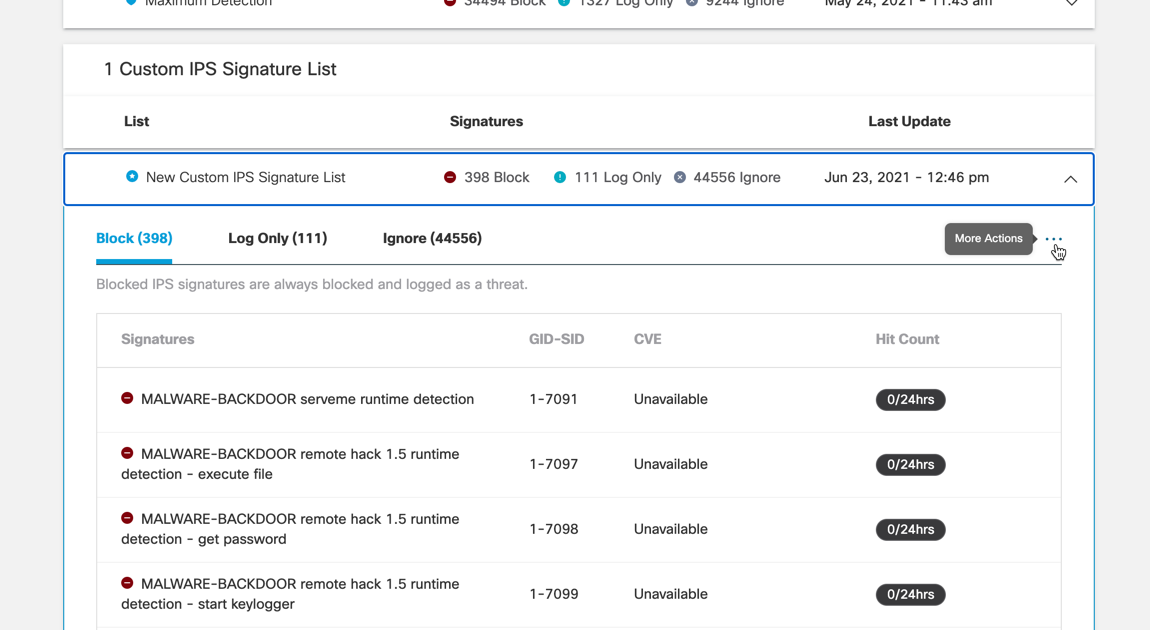Select the remote hack execute file signature name
This screenshot has height=630, width=1150.
[x=290, y=464]
